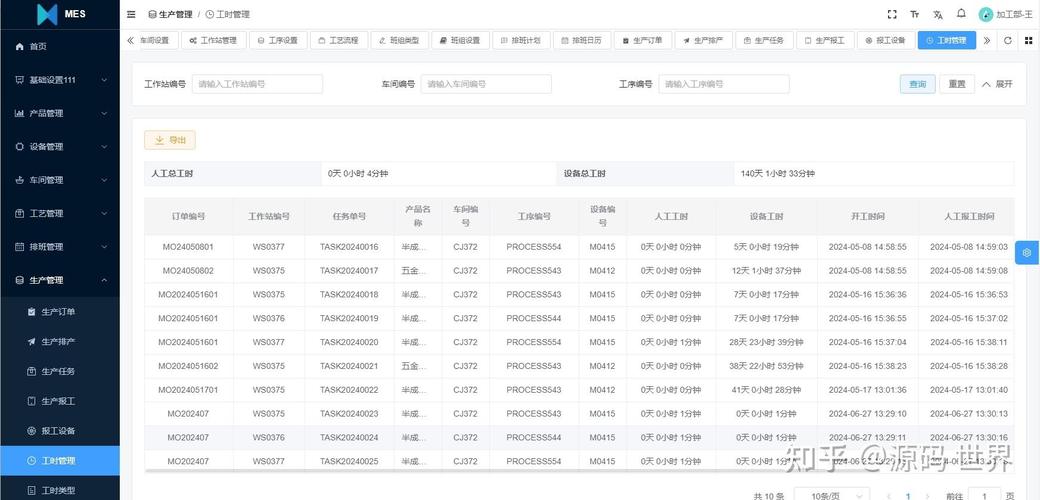The image size is (1040, 500).
Task: Click the user avatar 加工部-王
Action: [x=1006, y=14]
